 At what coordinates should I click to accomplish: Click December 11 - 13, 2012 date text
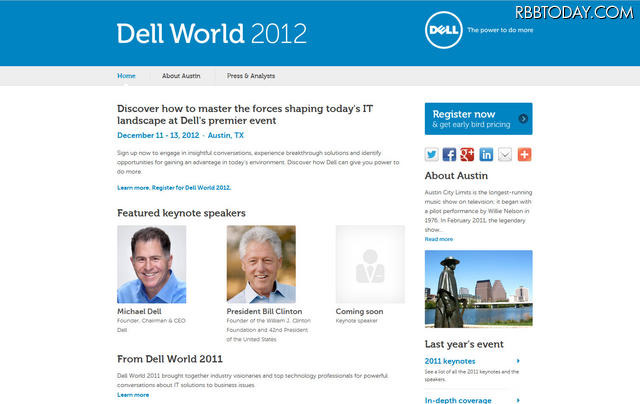(158, 135)
